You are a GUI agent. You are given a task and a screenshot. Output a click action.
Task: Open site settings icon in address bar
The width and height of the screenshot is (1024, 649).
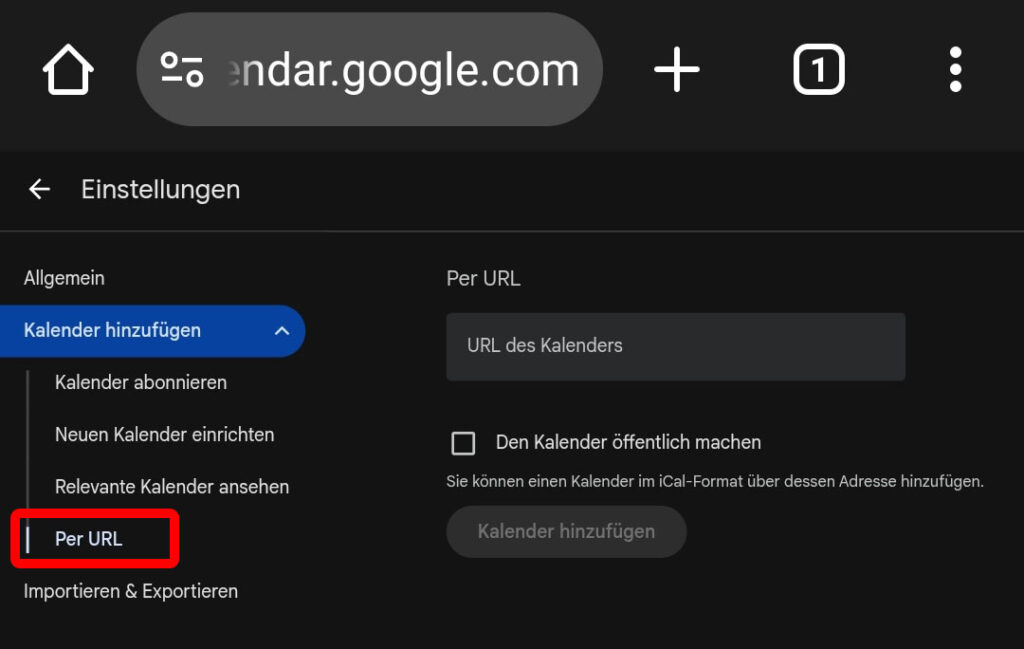(x=182, y=69)
